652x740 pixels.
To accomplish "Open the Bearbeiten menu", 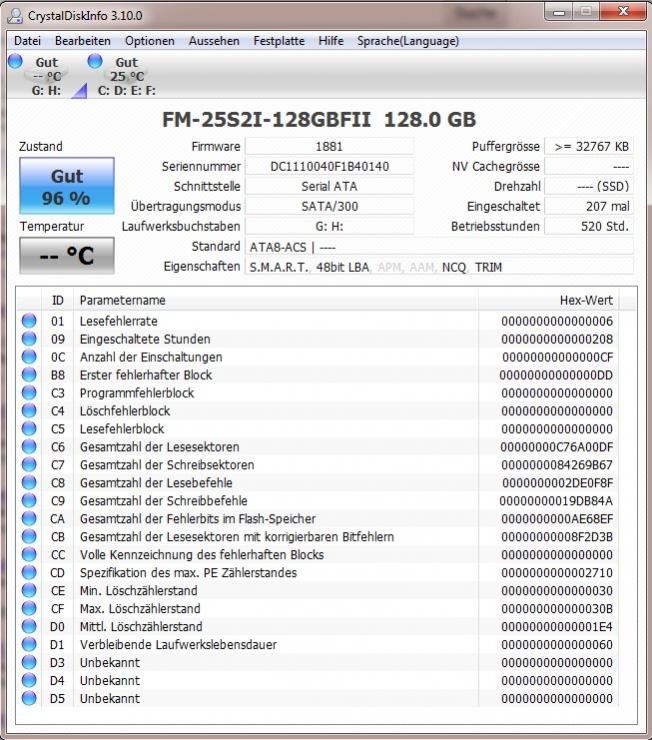I will pyautogui.click(x=83, y=41).
